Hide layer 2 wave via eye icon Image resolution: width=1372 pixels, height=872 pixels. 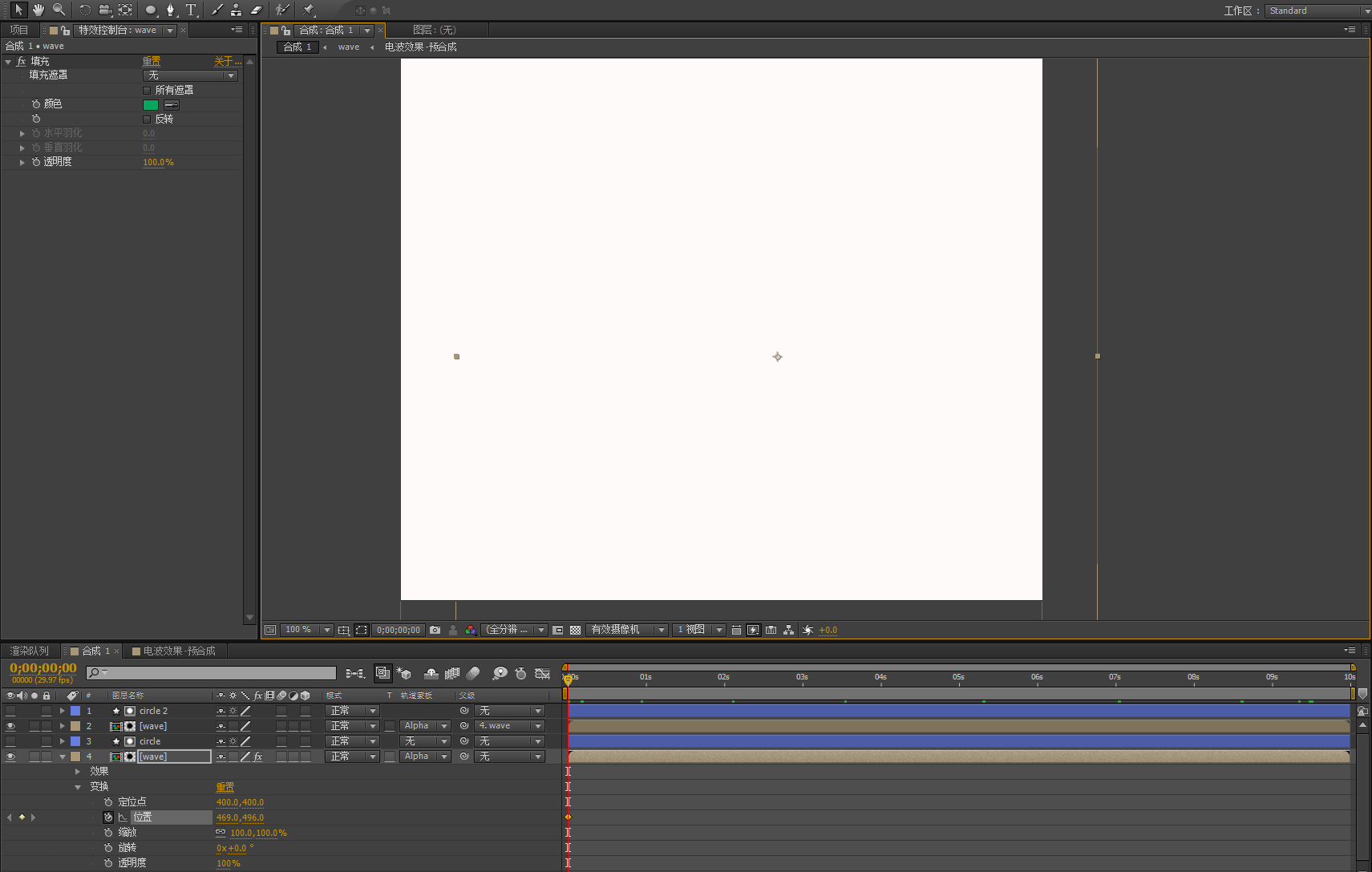(x=10, y=726)
